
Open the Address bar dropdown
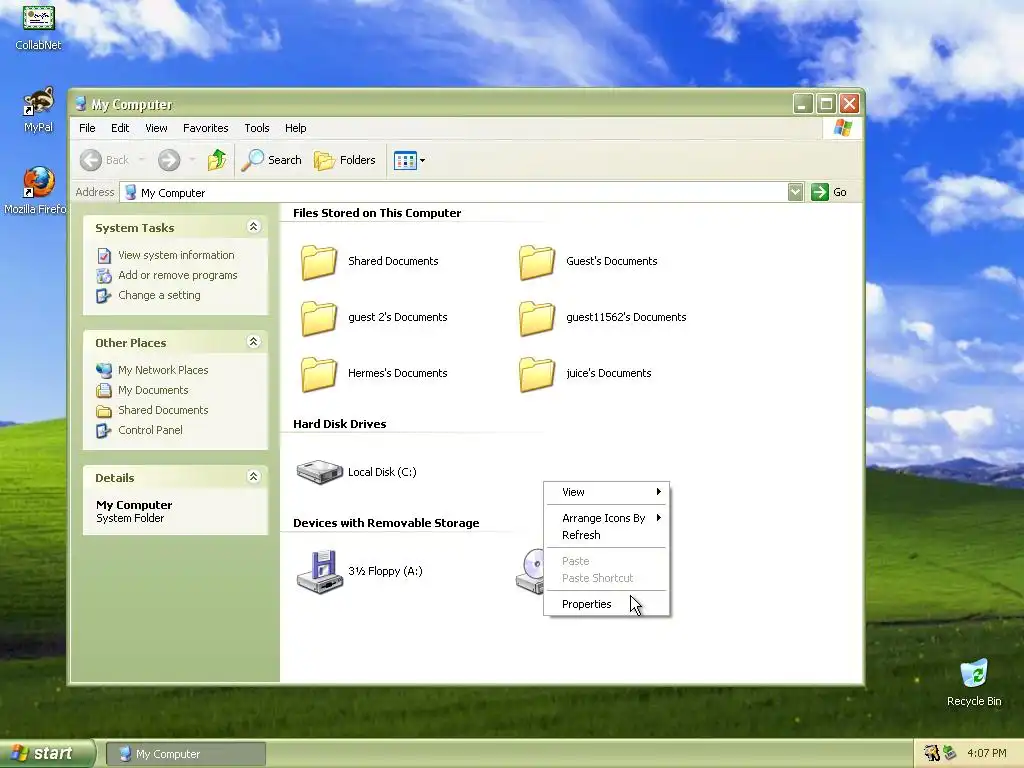[795, 192]
